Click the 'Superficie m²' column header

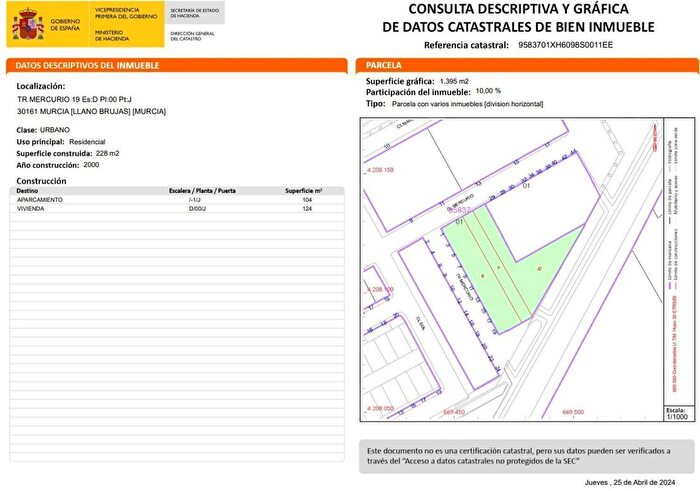click(x=304, y=191)
